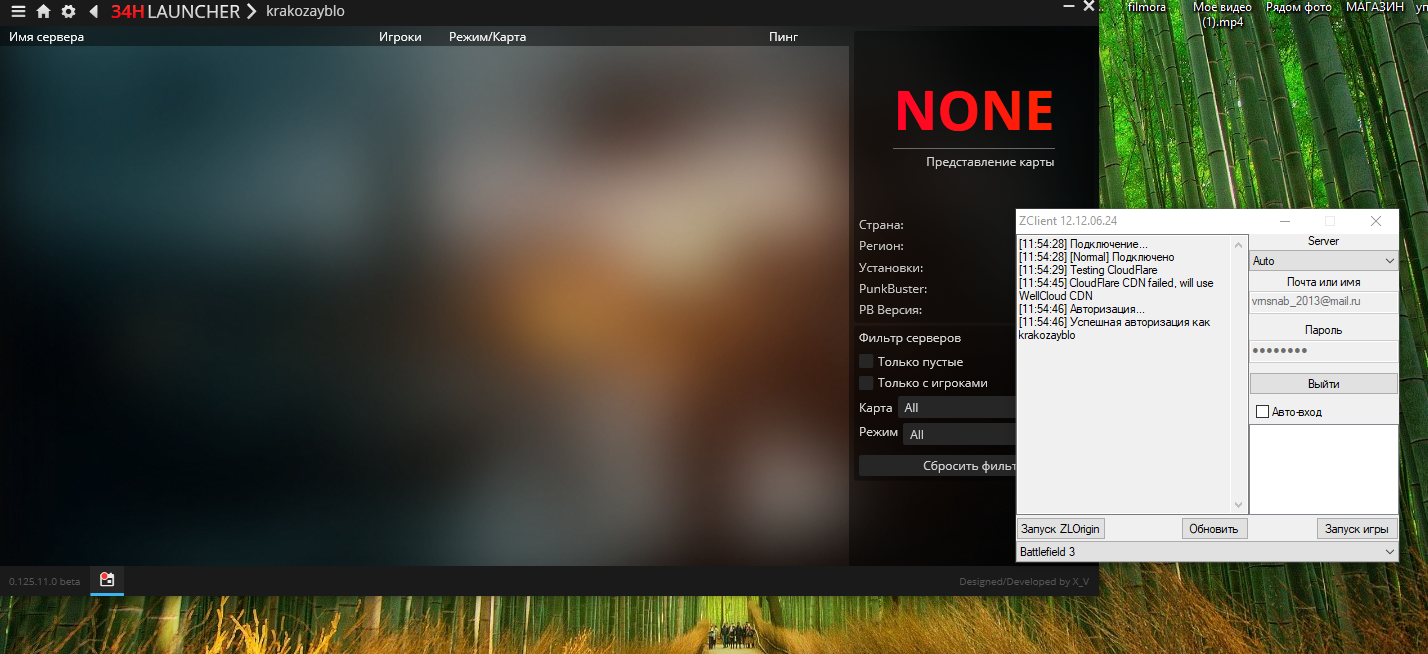This screenshot has width=1428, height=654.
Task: Open the Battlefield 3 game selector dropdown
Action: 1207,552
